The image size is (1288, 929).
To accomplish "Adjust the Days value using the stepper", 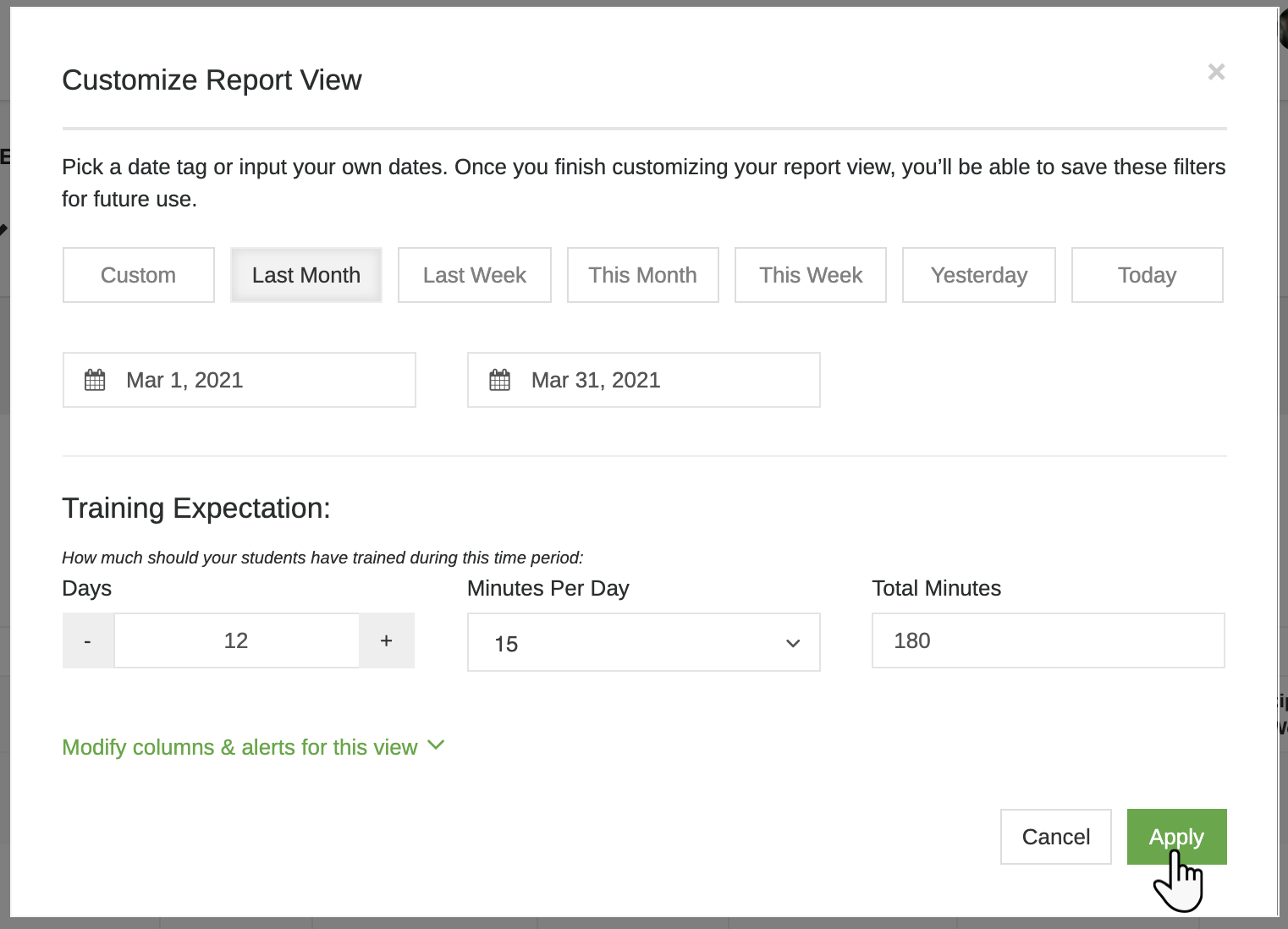I will [236, 640].
